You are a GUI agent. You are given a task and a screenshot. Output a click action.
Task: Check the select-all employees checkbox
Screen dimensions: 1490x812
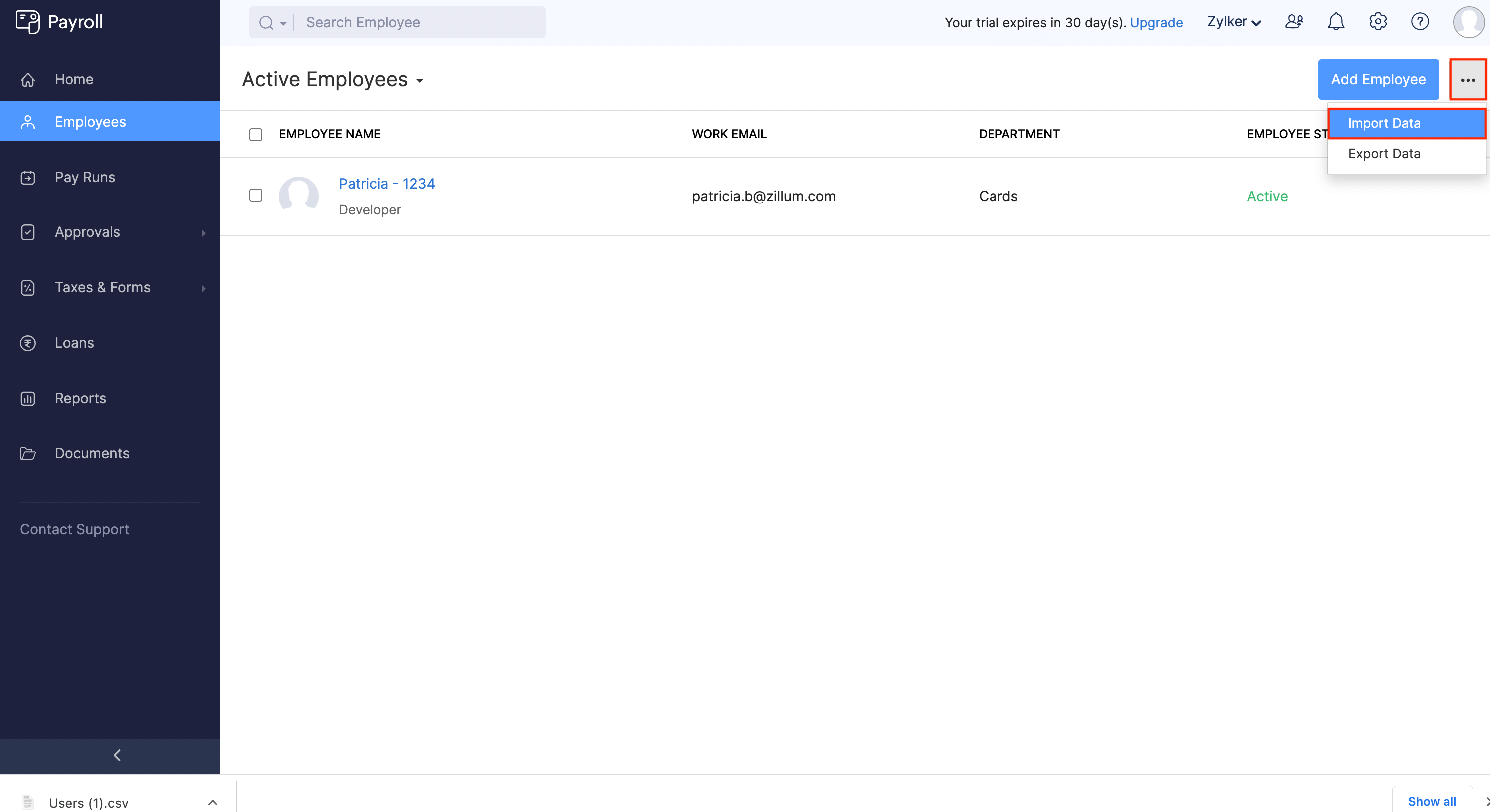(x=256, y=134)
